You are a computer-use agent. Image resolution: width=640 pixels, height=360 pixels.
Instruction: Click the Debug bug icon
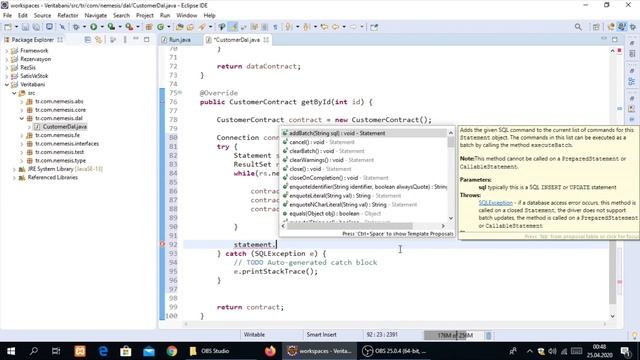click(x=76, y=27)
